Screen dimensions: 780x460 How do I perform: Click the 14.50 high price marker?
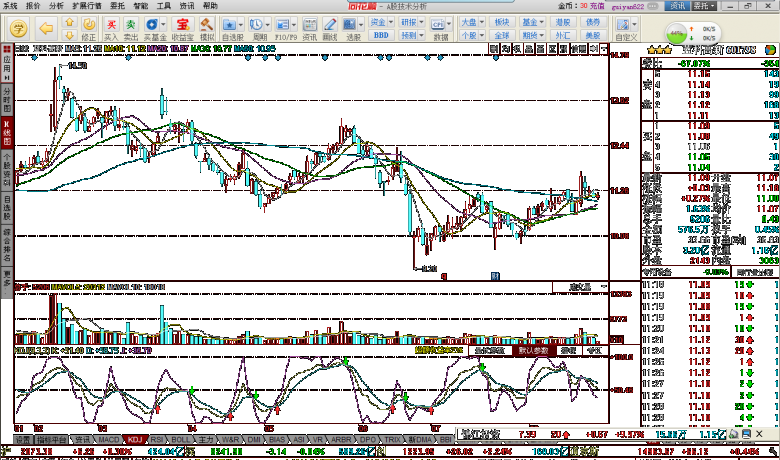coord(76,66)
